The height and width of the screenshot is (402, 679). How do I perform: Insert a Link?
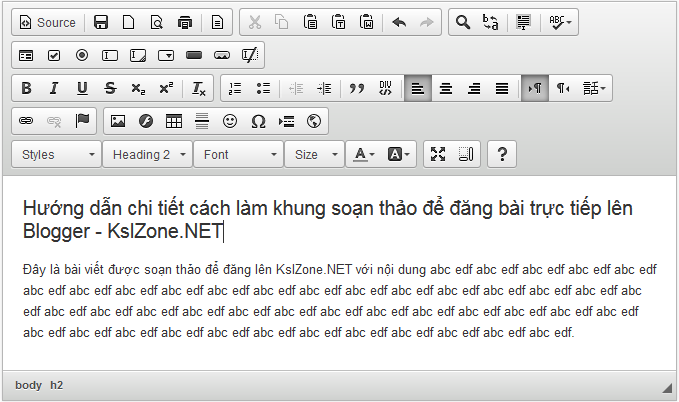[x=26, y=121]
